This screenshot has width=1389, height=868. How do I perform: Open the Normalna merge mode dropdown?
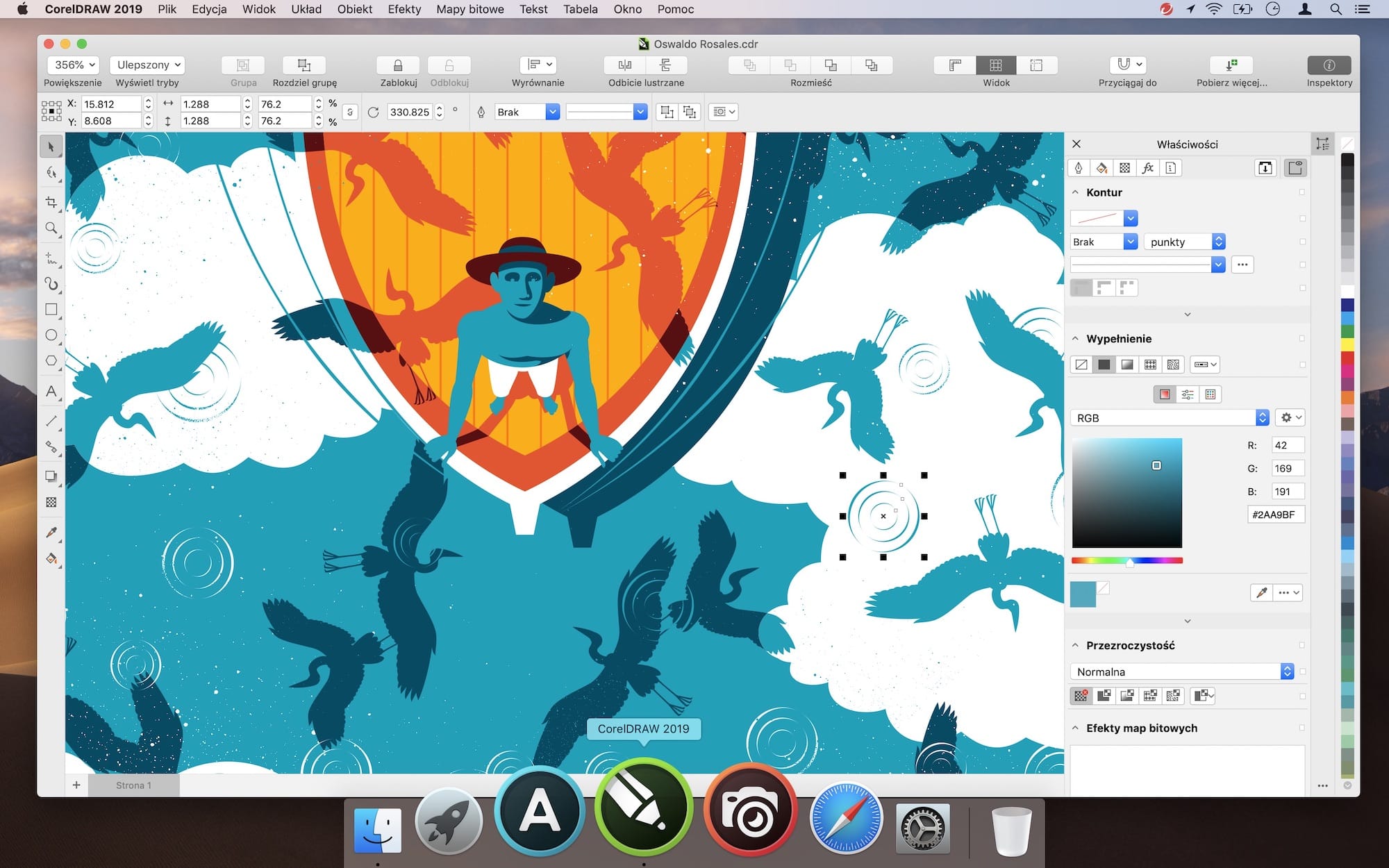[1182, 671]
